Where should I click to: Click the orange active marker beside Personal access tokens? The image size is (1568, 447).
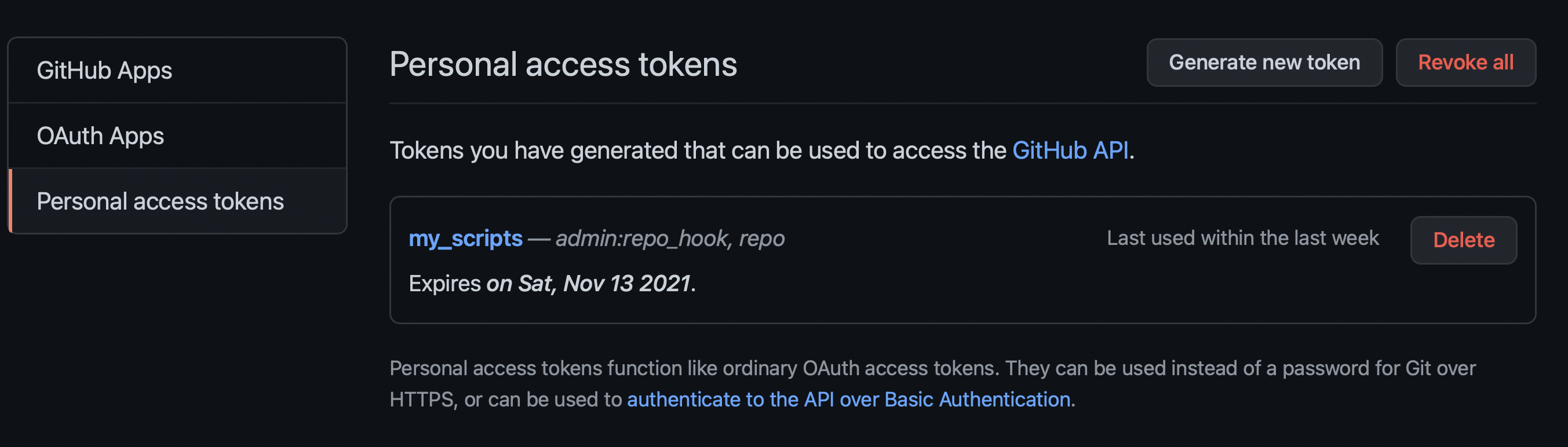(x=10, y=201)
